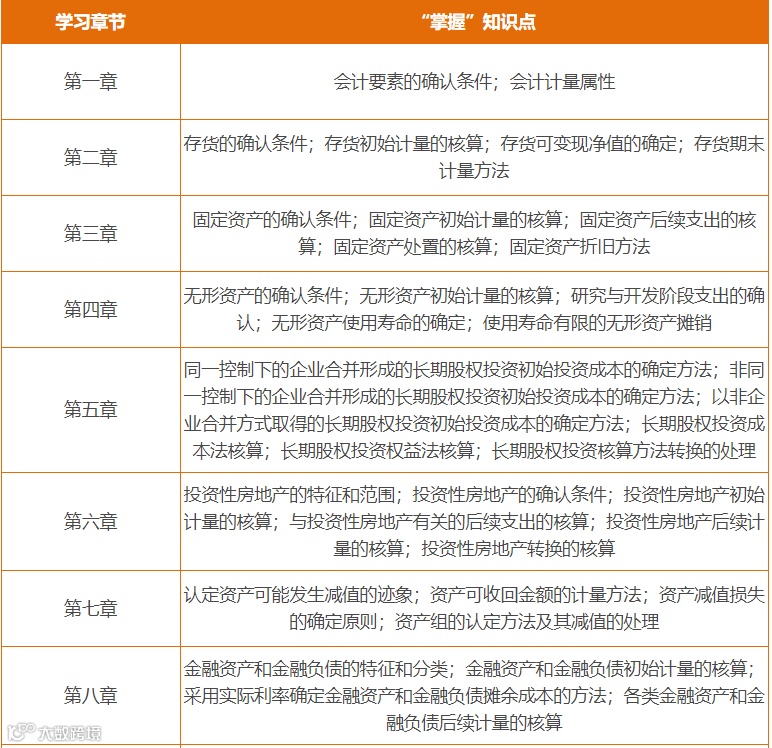Click the 学习章节 column header
The width and height of the screenshot is (772, 748).
click(x=91, y=22)
